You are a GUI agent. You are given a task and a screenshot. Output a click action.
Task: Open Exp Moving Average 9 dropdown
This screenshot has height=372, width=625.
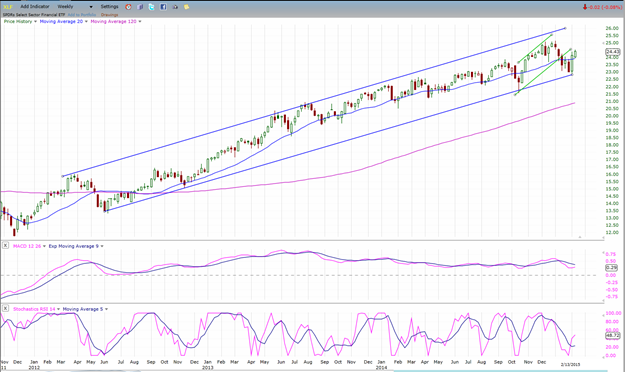point(102,246)
